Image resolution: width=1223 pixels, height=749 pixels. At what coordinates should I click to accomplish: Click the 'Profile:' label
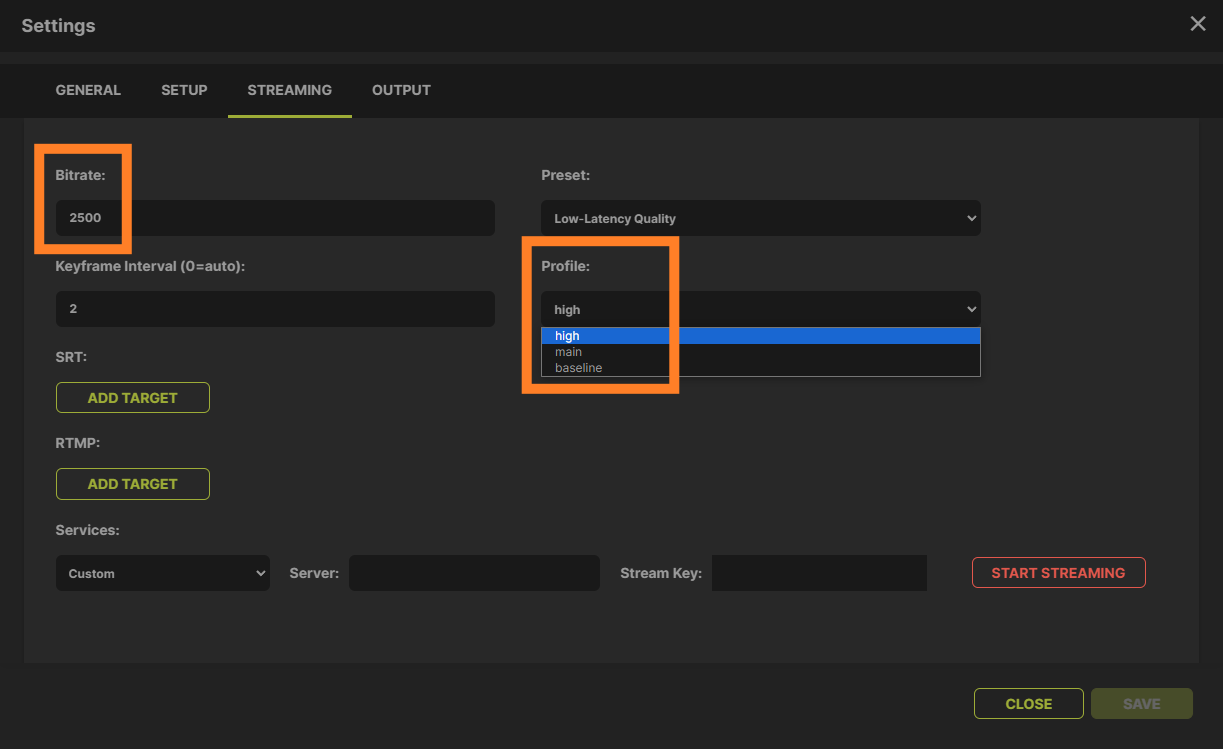pyautogui.click(x=566, y=266)
